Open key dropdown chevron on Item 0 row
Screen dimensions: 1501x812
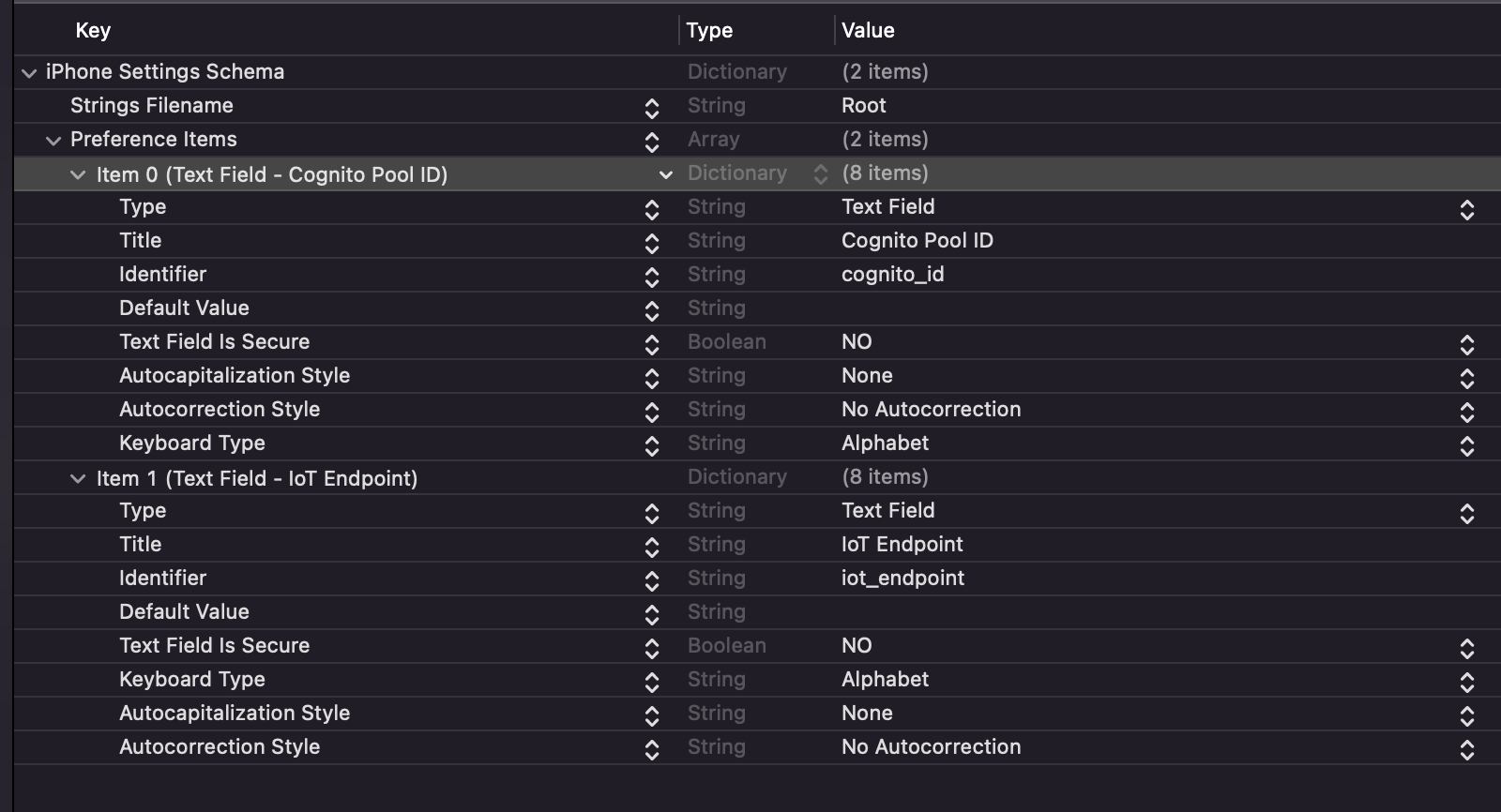(666, 174)
